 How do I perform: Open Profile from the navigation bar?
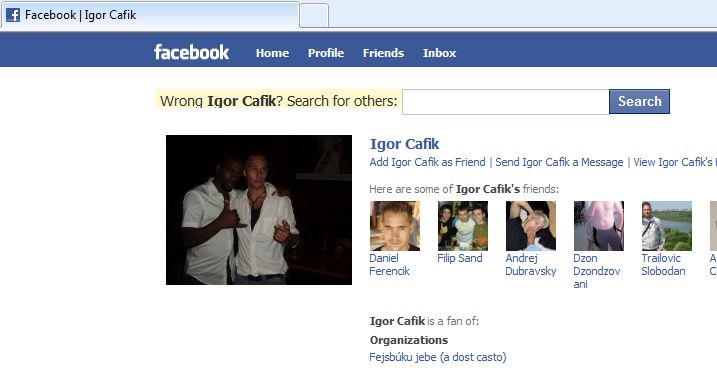pyautogui.click(x=326, y=53)
